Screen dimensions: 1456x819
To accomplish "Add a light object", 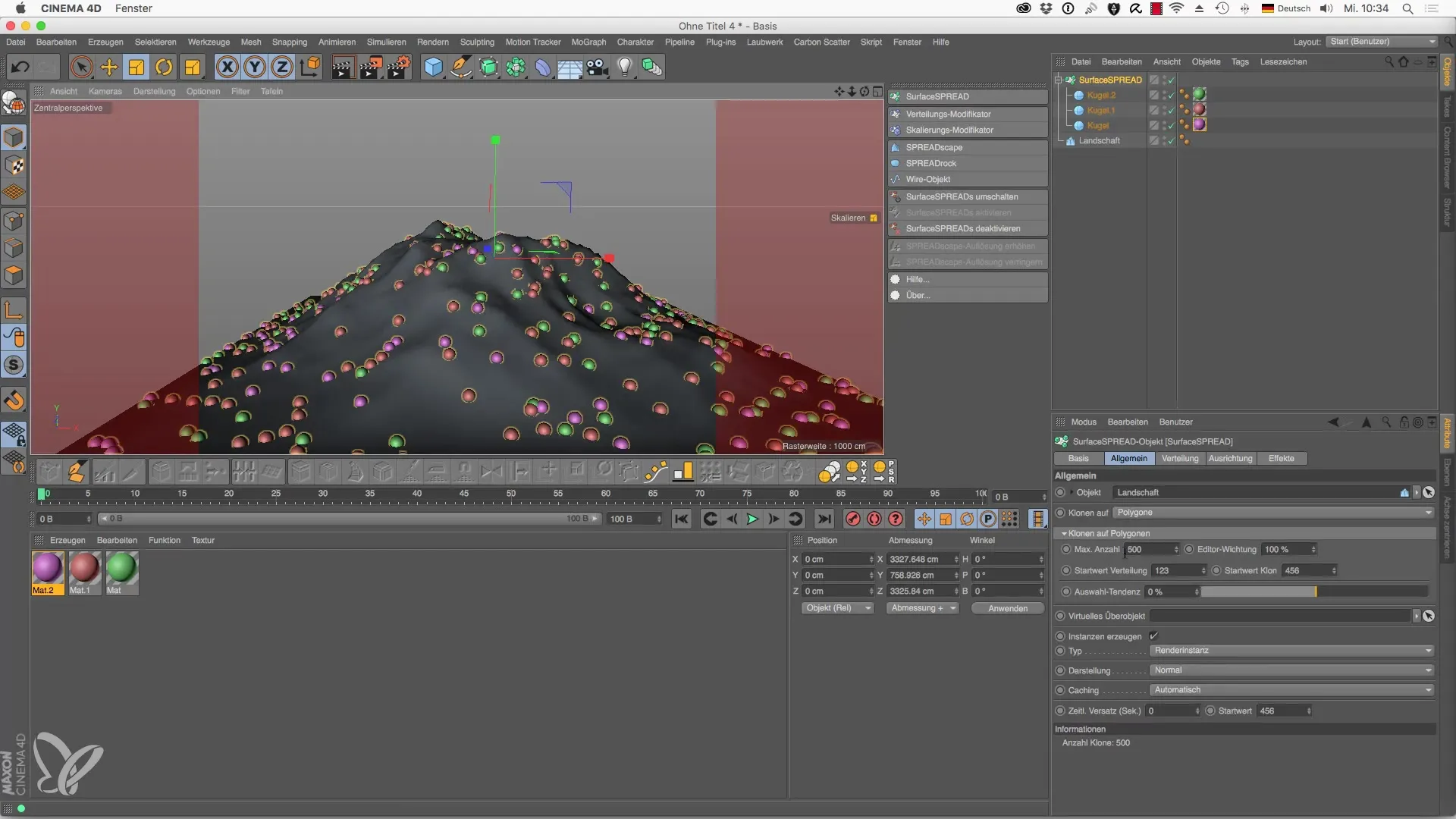I will point(624,67).
